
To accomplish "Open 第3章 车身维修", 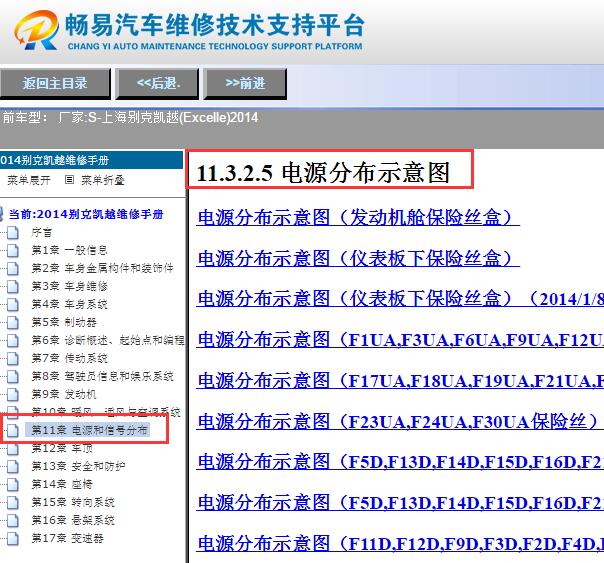I will tap(69, 286).
